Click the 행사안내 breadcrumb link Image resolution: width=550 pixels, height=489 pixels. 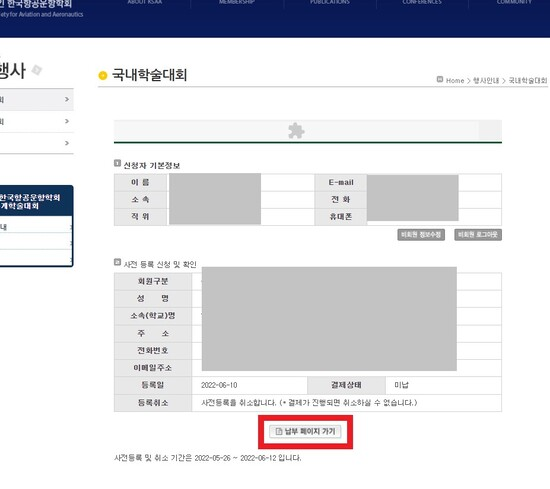pos(486,80)
